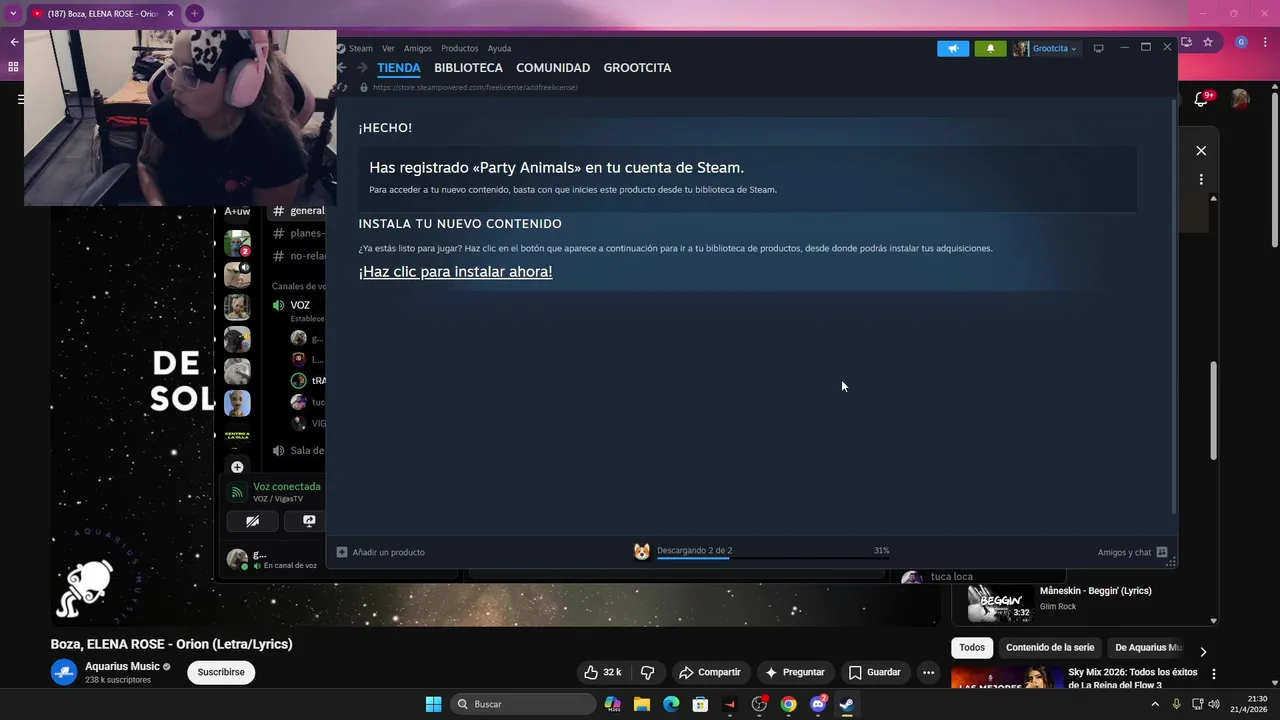Dislike the YouTube video
The height and width of the screenshot is (720, 1280).
click(x=647, y=672)
